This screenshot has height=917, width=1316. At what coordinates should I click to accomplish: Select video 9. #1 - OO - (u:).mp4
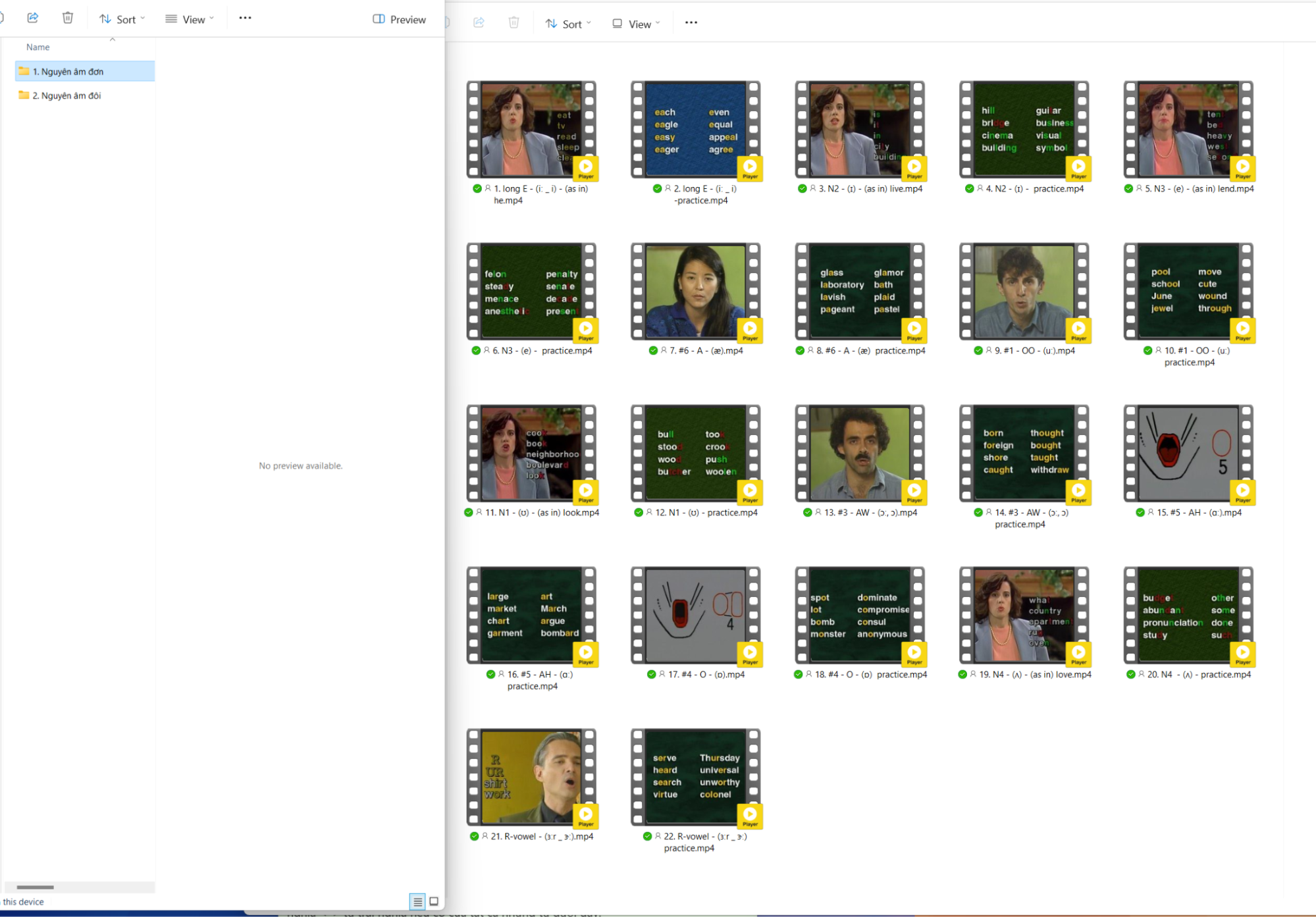tap(1024, 293)
